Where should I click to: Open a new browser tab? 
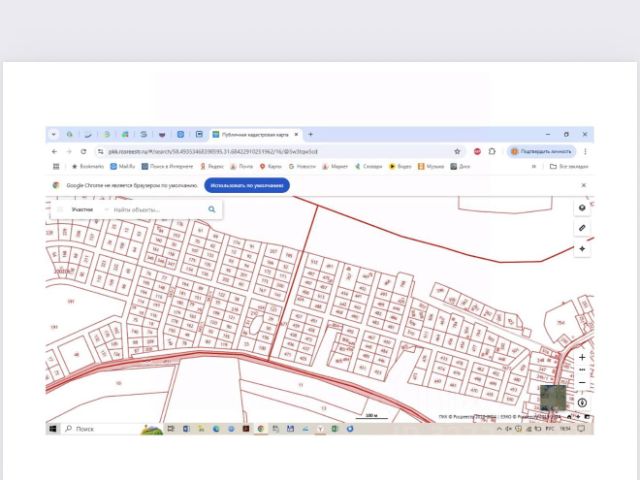point(310,134)
